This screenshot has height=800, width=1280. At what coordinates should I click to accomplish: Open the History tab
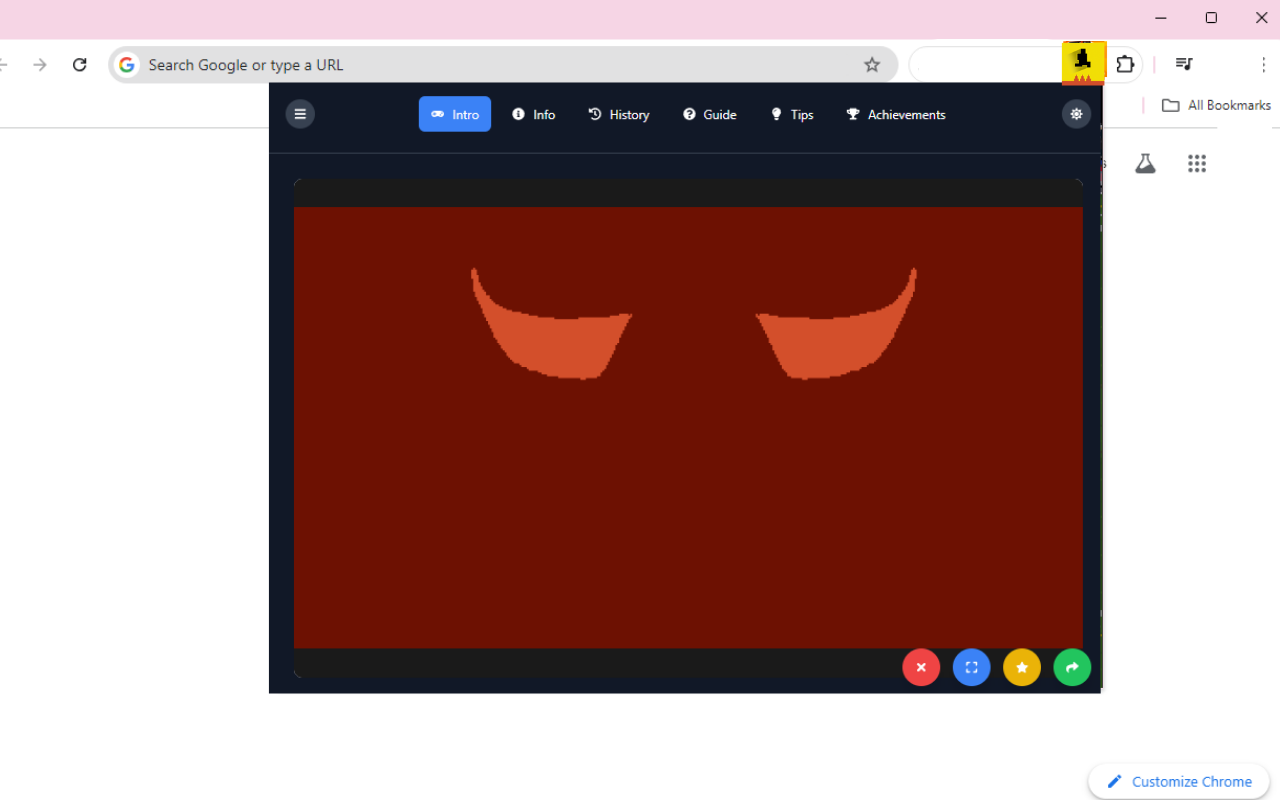pos(619,114)
